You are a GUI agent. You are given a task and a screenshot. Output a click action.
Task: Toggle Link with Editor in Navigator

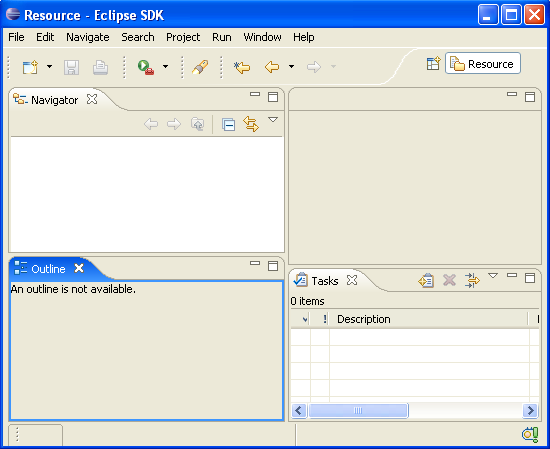tap(251, 124)
